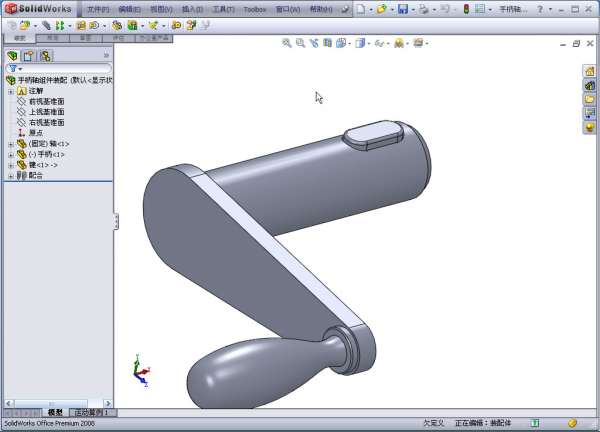The height and width of the screenshot is (432, 600).
Task: Expand the (固定) 轴<1> component
Action: coord(10,144)
